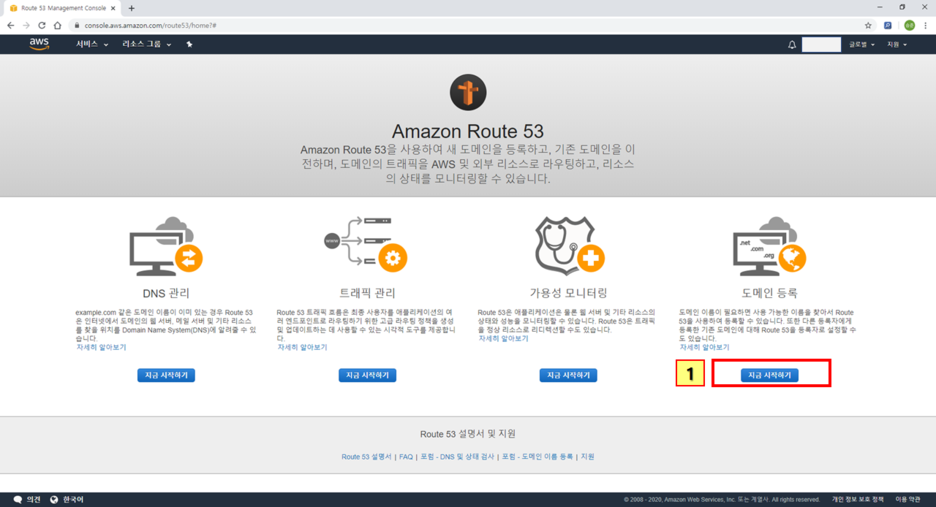Open 포럼 - 도메인 이름 등록 link
936x507 pixels.
coord(537,457)
